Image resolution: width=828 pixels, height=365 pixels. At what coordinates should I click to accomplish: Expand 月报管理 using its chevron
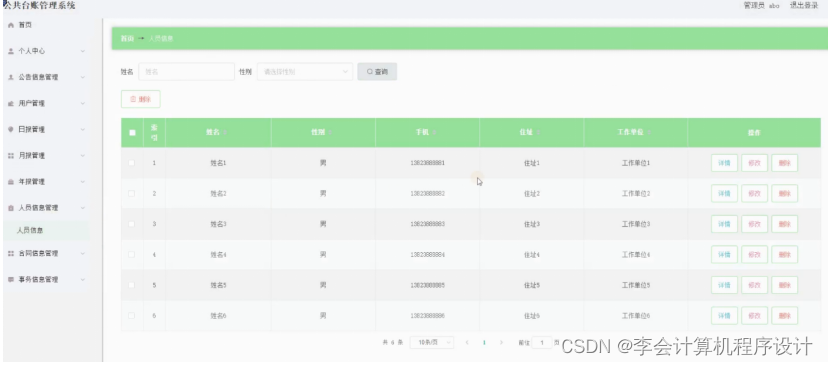pos(83,156)
